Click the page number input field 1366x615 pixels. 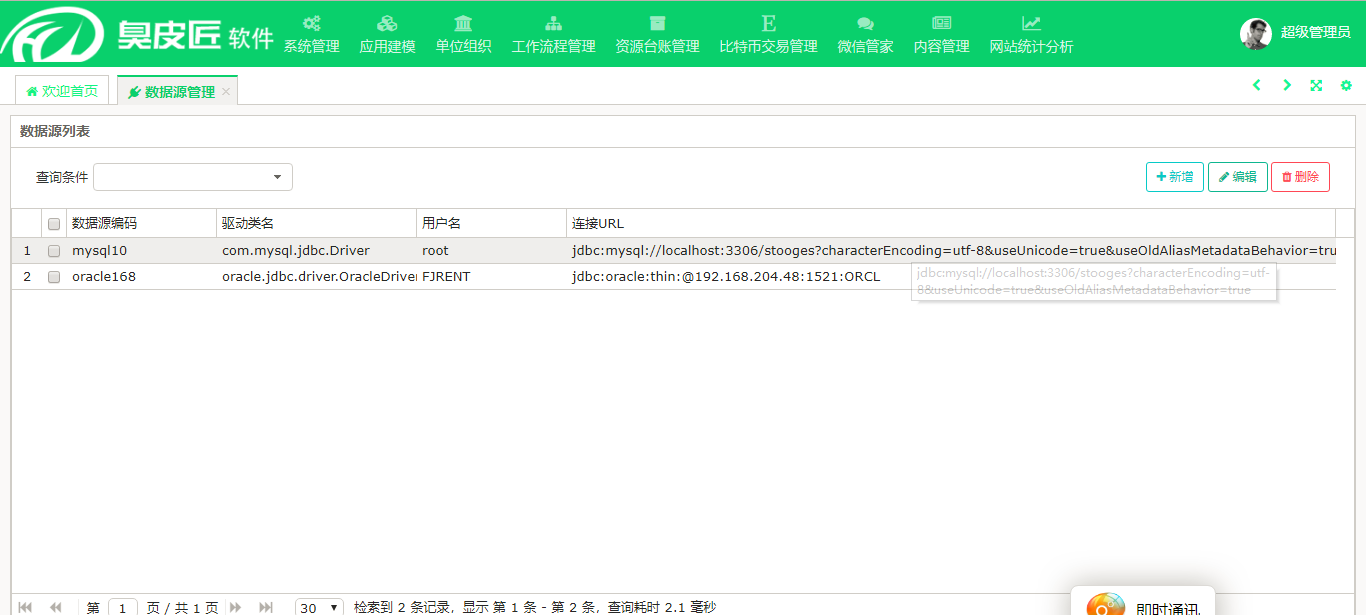click(123, 607)
